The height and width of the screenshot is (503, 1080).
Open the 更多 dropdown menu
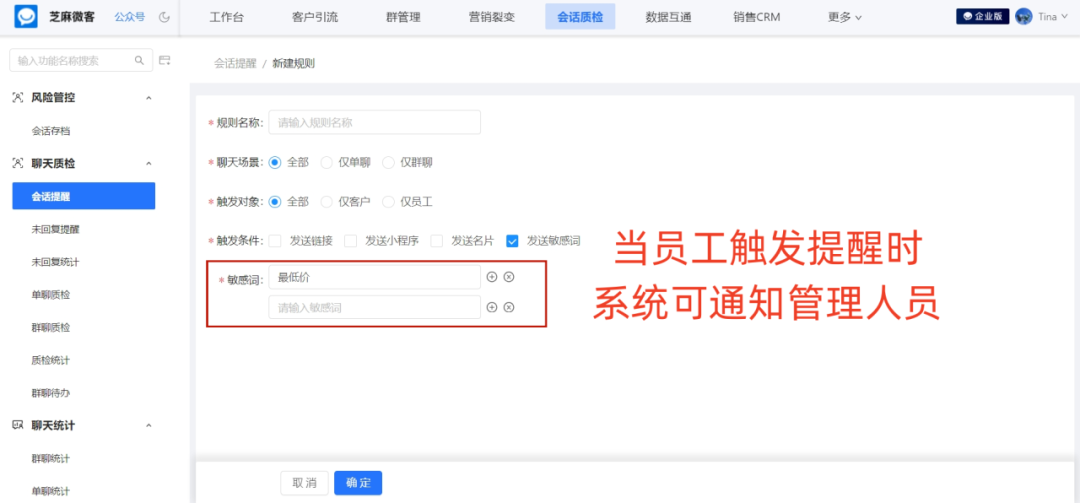pyautogui.click(x=844, y=17)
